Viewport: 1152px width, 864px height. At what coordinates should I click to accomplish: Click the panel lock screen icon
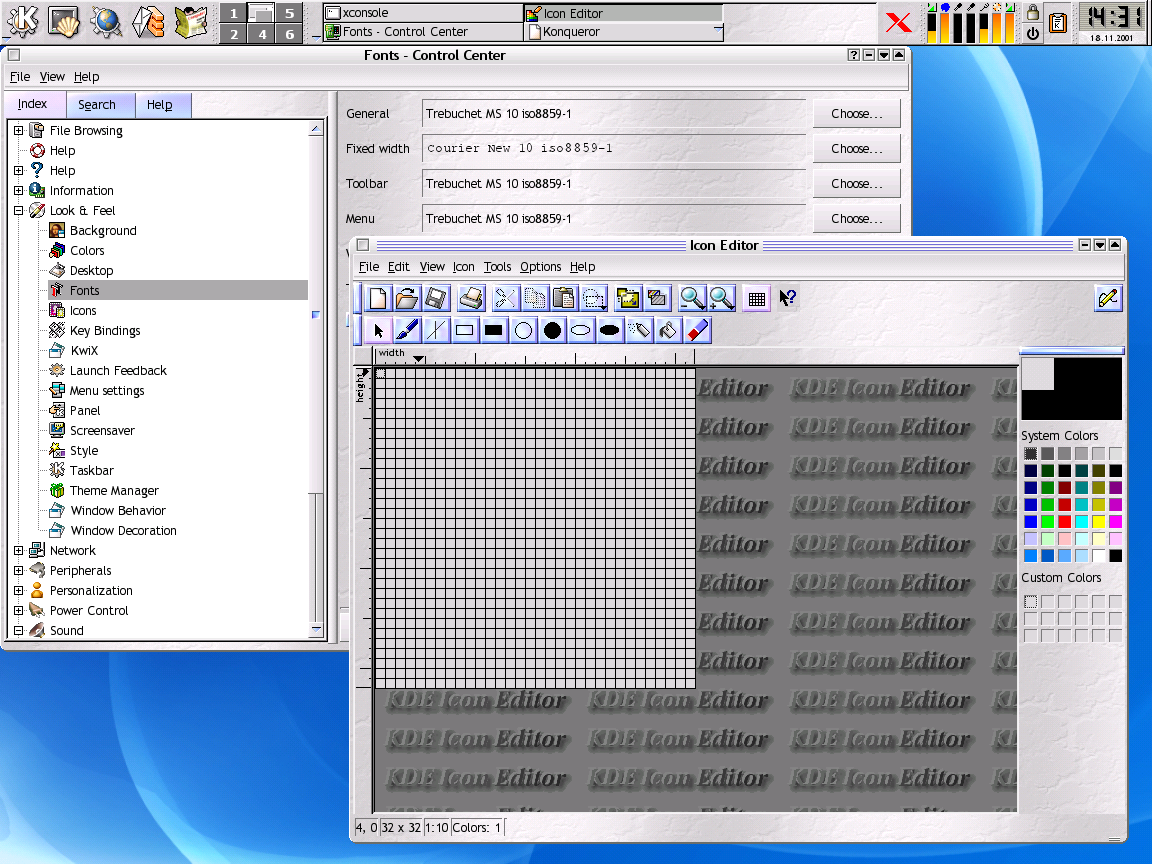click(x=1033, y=12)
